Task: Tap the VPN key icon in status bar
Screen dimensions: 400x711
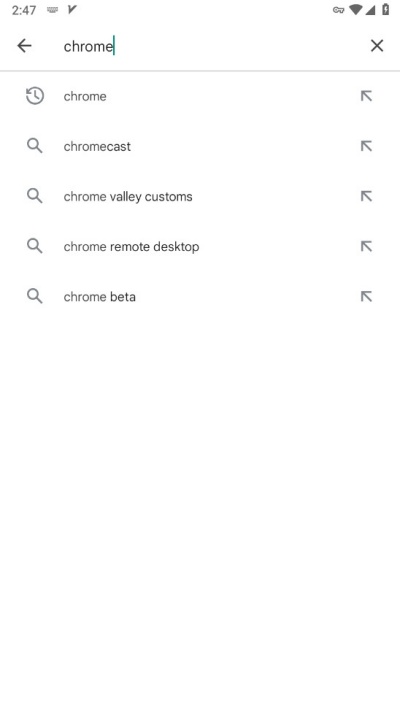Action: pyautogui.click(x=338, y=10)
